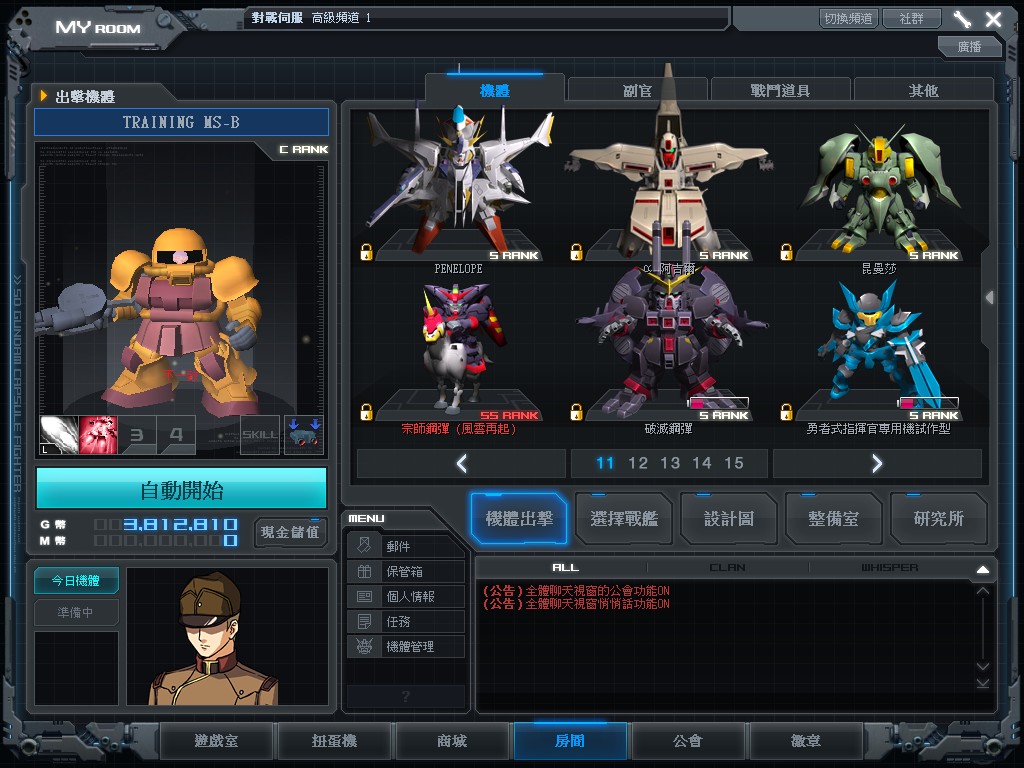This screenshot has height=768, width=1024.
Task: Switch to the 機體 tab
Action: 494,91
